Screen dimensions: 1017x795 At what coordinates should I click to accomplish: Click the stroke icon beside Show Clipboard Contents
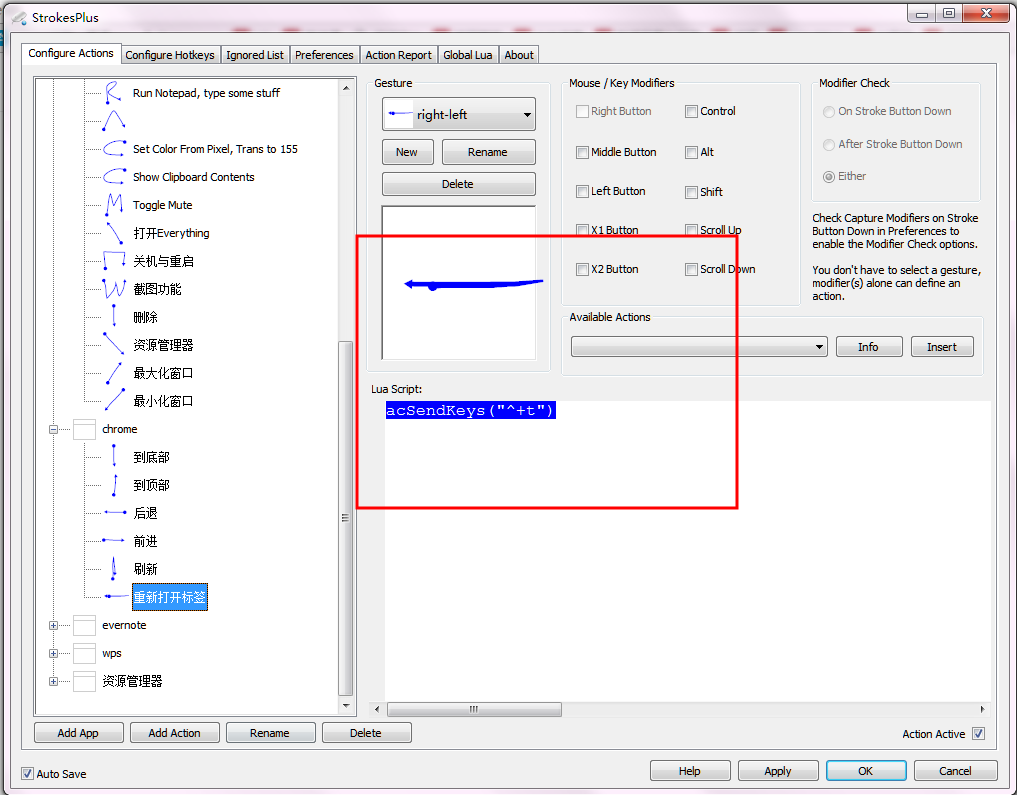[x=113, y=176]
